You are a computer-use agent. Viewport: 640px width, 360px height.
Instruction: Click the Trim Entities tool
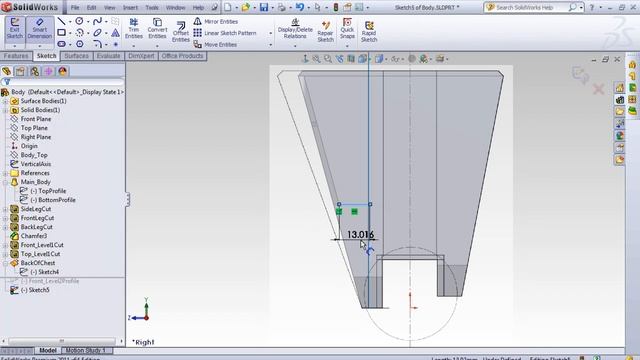click(x=133, y=29)
